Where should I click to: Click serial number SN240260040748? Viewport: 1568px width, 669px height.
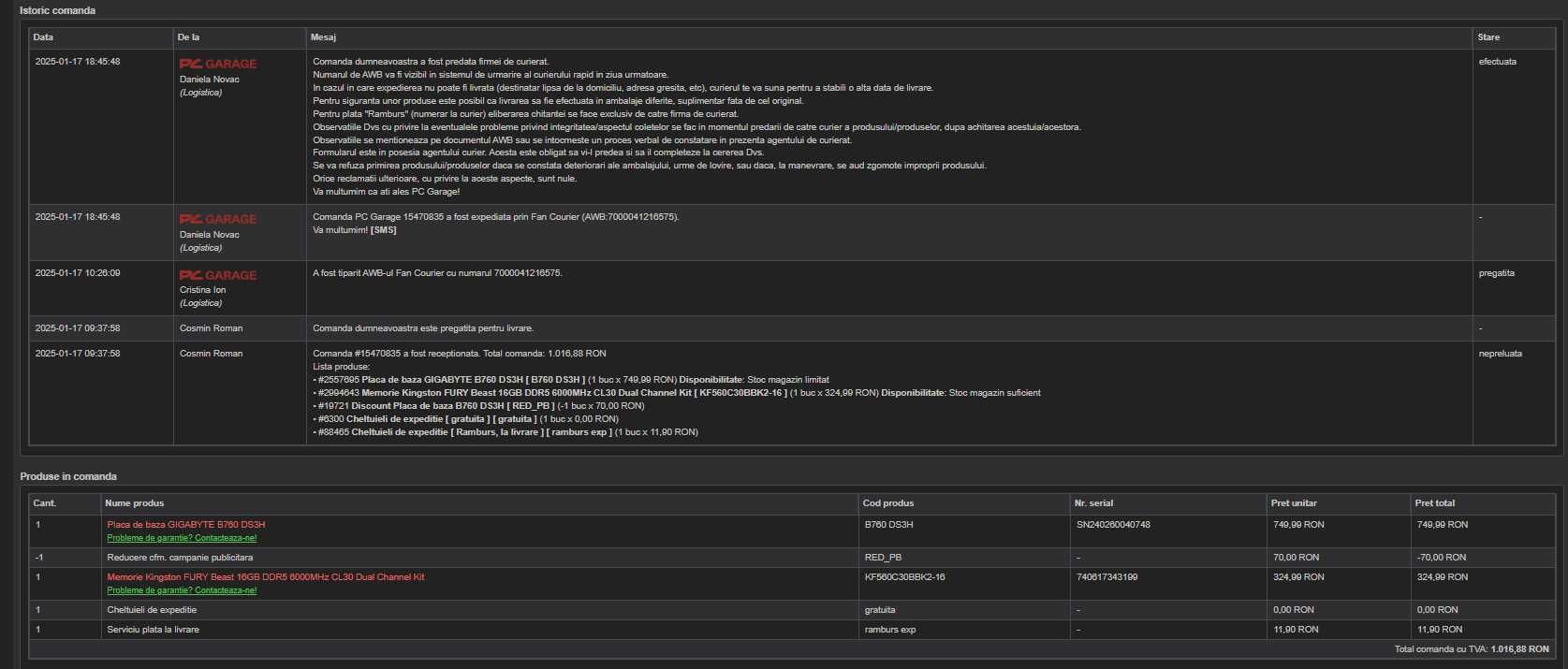1113,525
